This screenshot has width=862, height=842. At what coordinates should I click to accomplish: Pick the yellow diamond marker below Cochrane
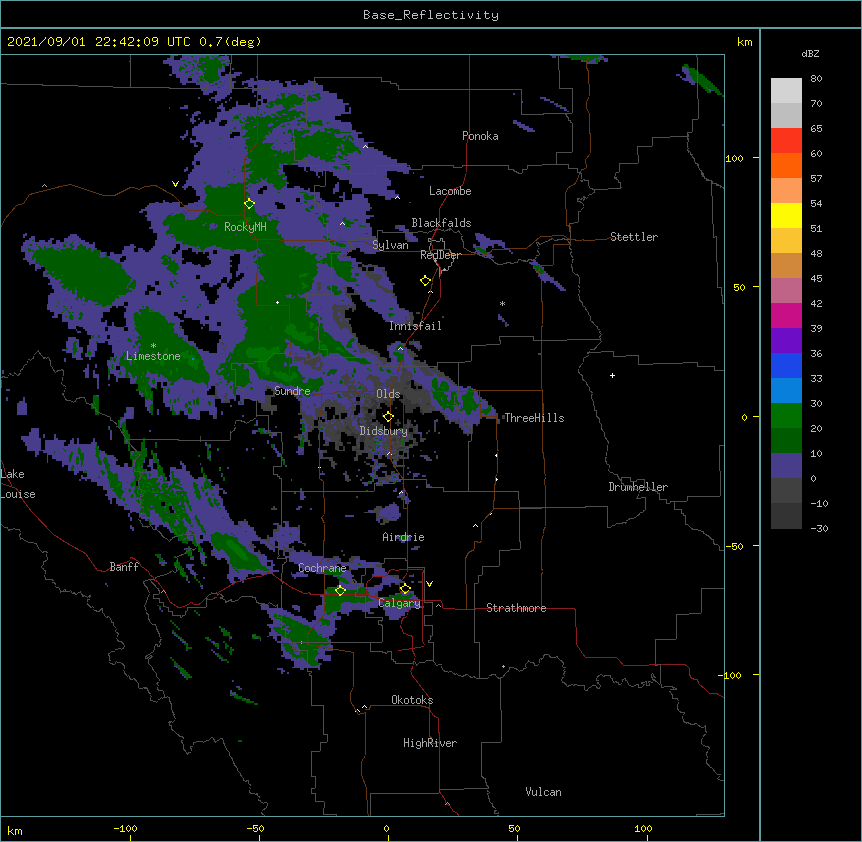tap(340, 591)
